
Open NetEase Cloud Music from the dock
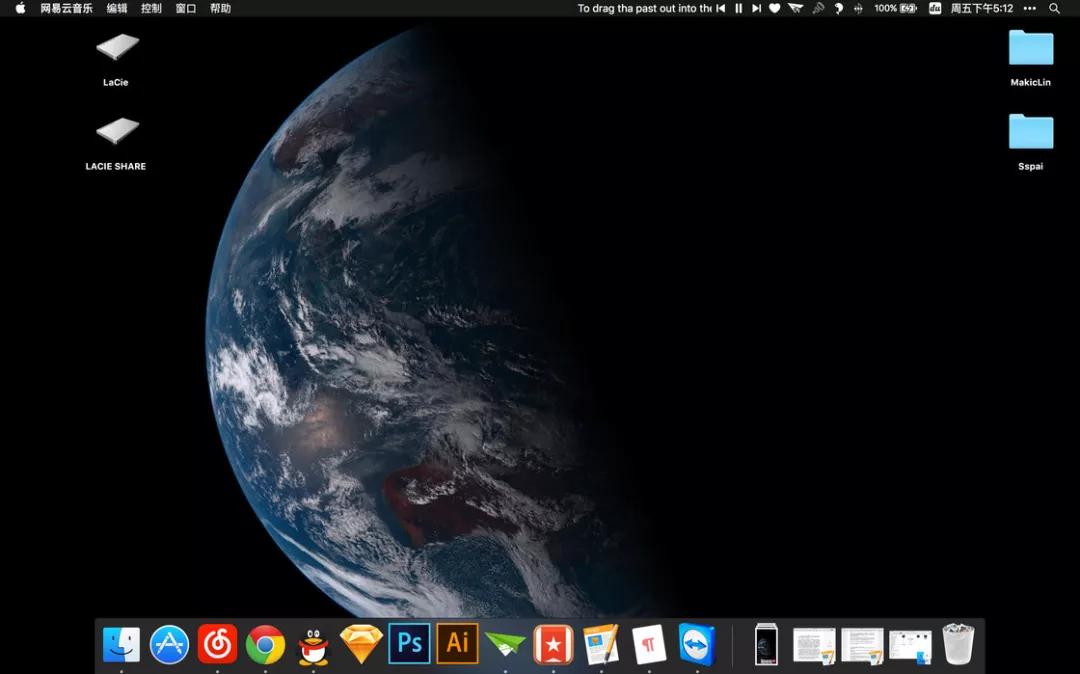[x=217, y=644]
